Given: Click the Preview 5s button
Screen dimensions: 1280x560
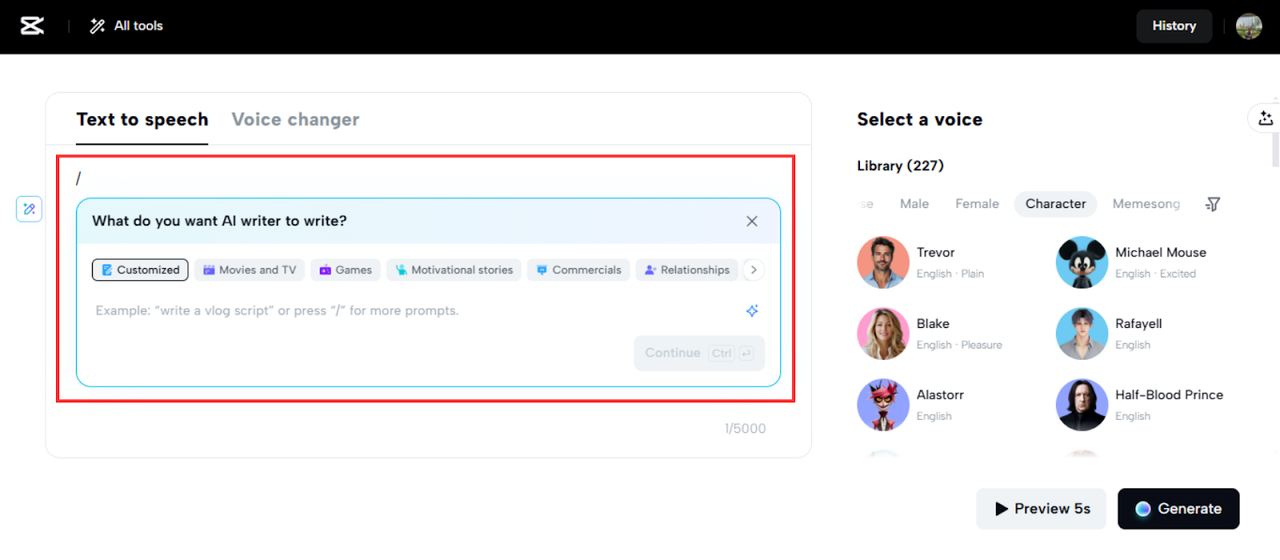Looking at the screenshot, I should click(x=1041, y=509).
